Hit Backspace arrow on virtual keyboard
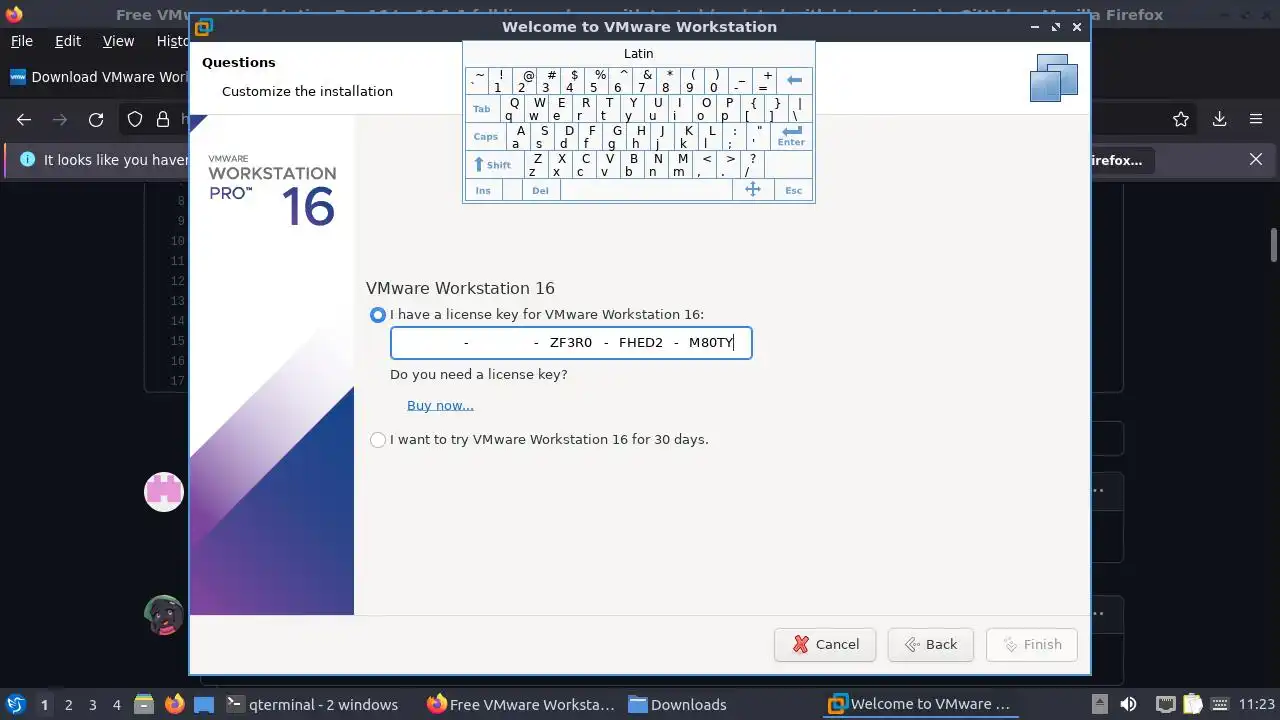 point(795,80)
